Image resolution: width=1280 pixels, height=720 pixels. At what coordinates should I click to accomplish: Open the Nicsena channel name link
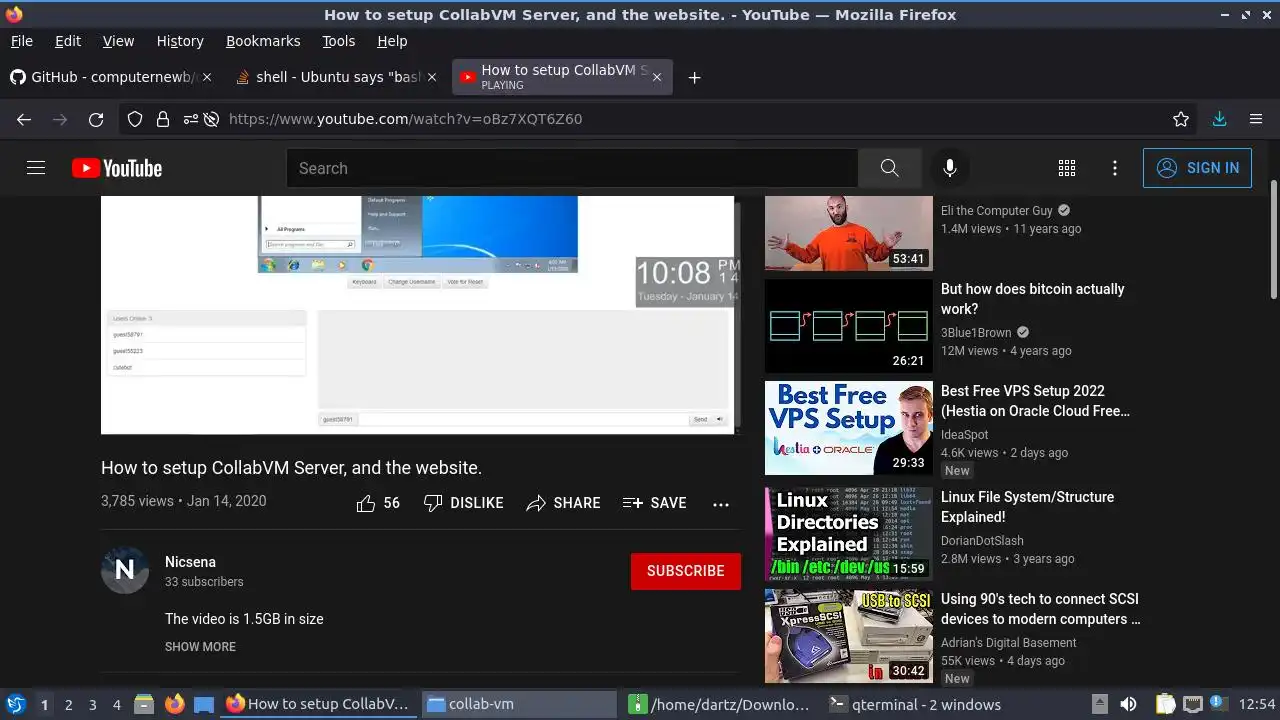tap(190, 562)
